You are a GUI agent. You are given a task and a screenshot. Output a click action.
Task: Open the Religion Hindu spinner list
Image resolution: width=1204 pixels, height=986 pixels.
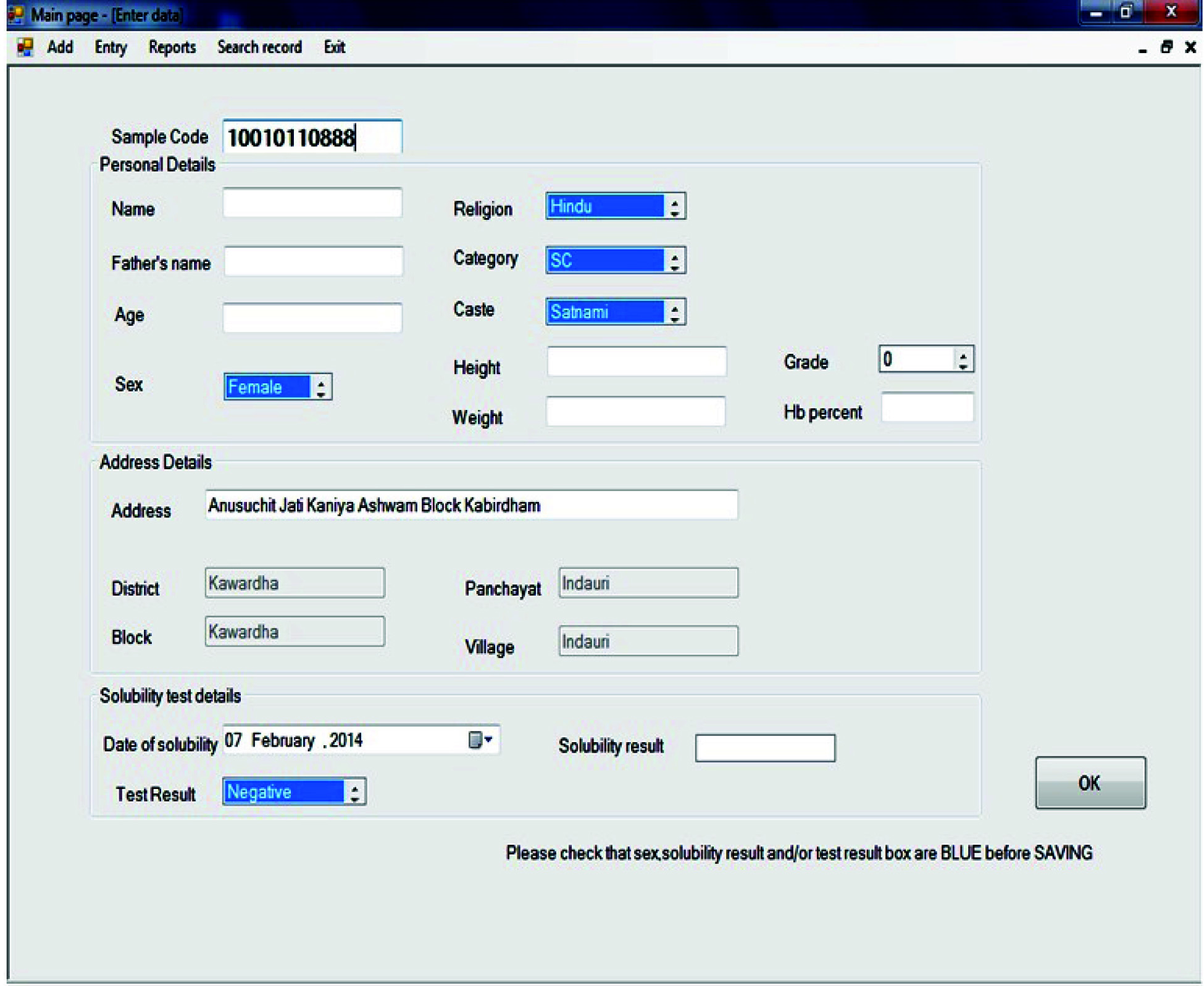[675, 207]
